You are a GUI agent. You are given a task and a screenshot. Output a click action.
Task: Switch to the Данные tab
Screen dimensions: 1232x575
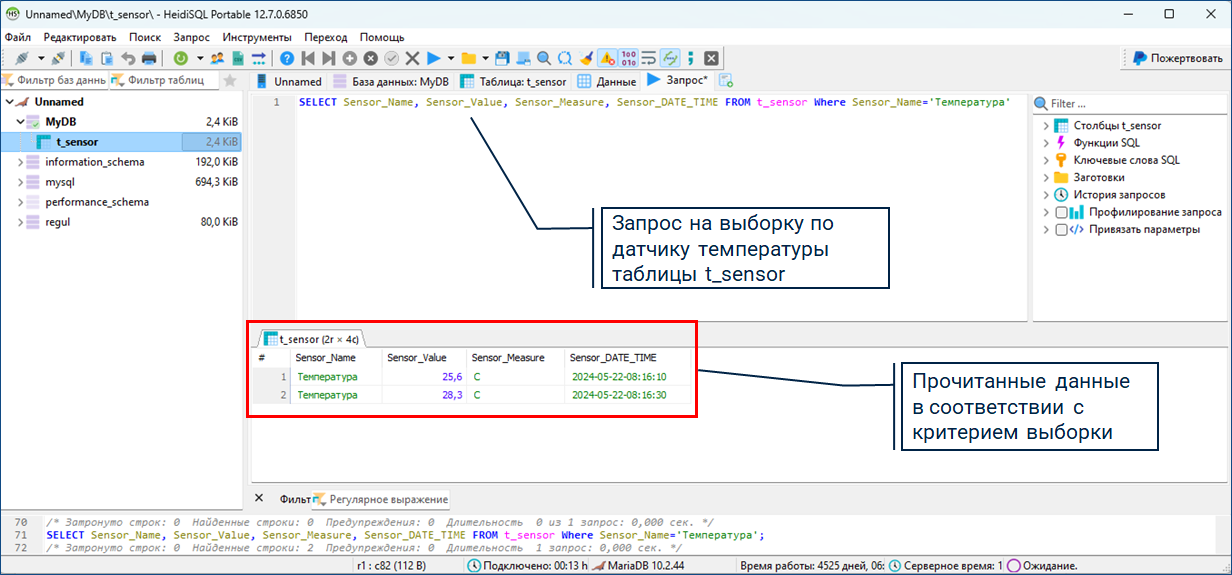coord(607,81)
